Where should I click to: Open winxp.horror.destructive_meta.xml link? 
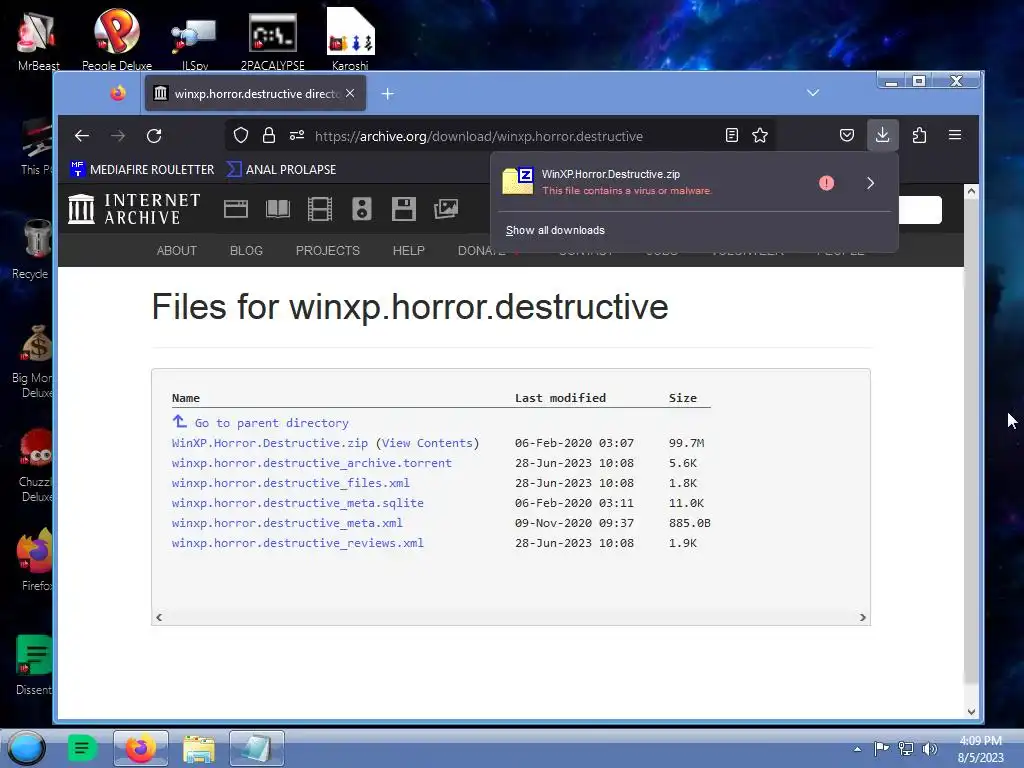pos(287,523)
